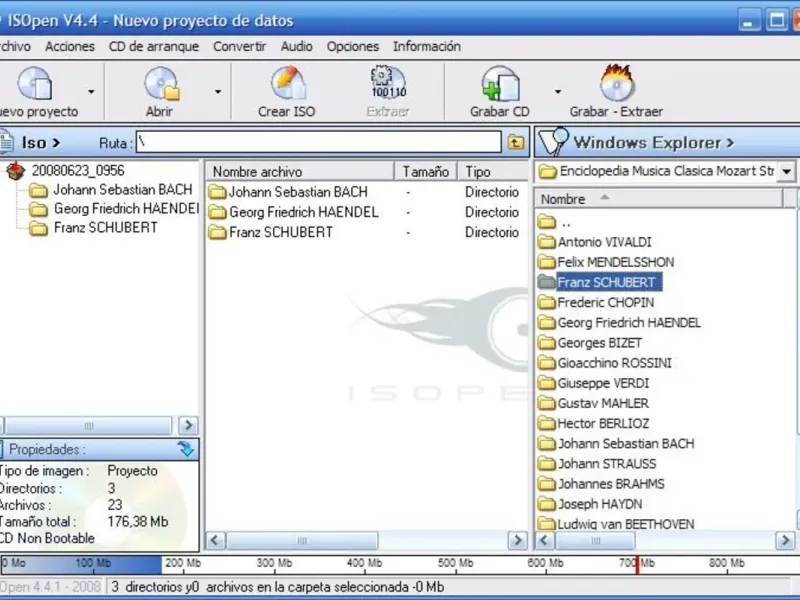Click the Nuevo proyecto toolbar icon
This screenshot has width=800, height=600.
[x=35, y=83]
